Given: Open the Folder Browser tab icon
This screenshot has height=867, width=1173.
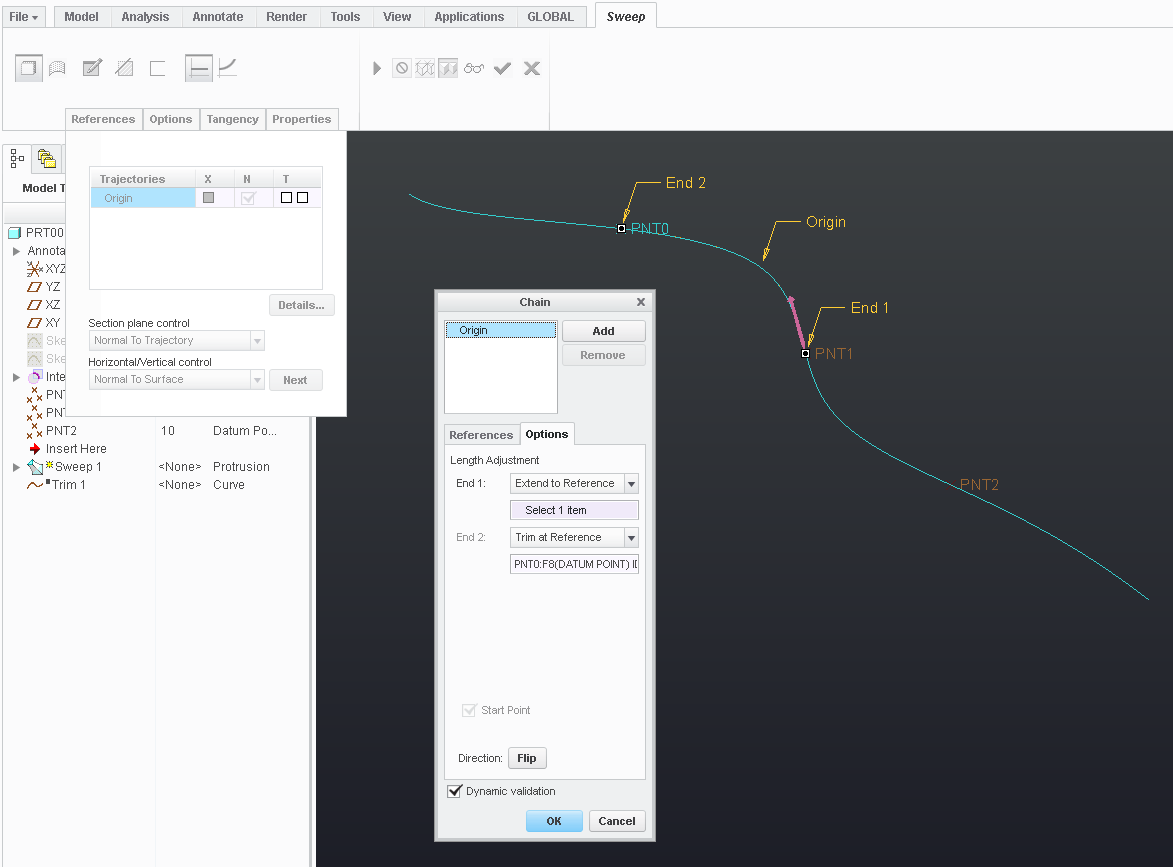Looking at the screenshot, I should (x=46, y=159).
